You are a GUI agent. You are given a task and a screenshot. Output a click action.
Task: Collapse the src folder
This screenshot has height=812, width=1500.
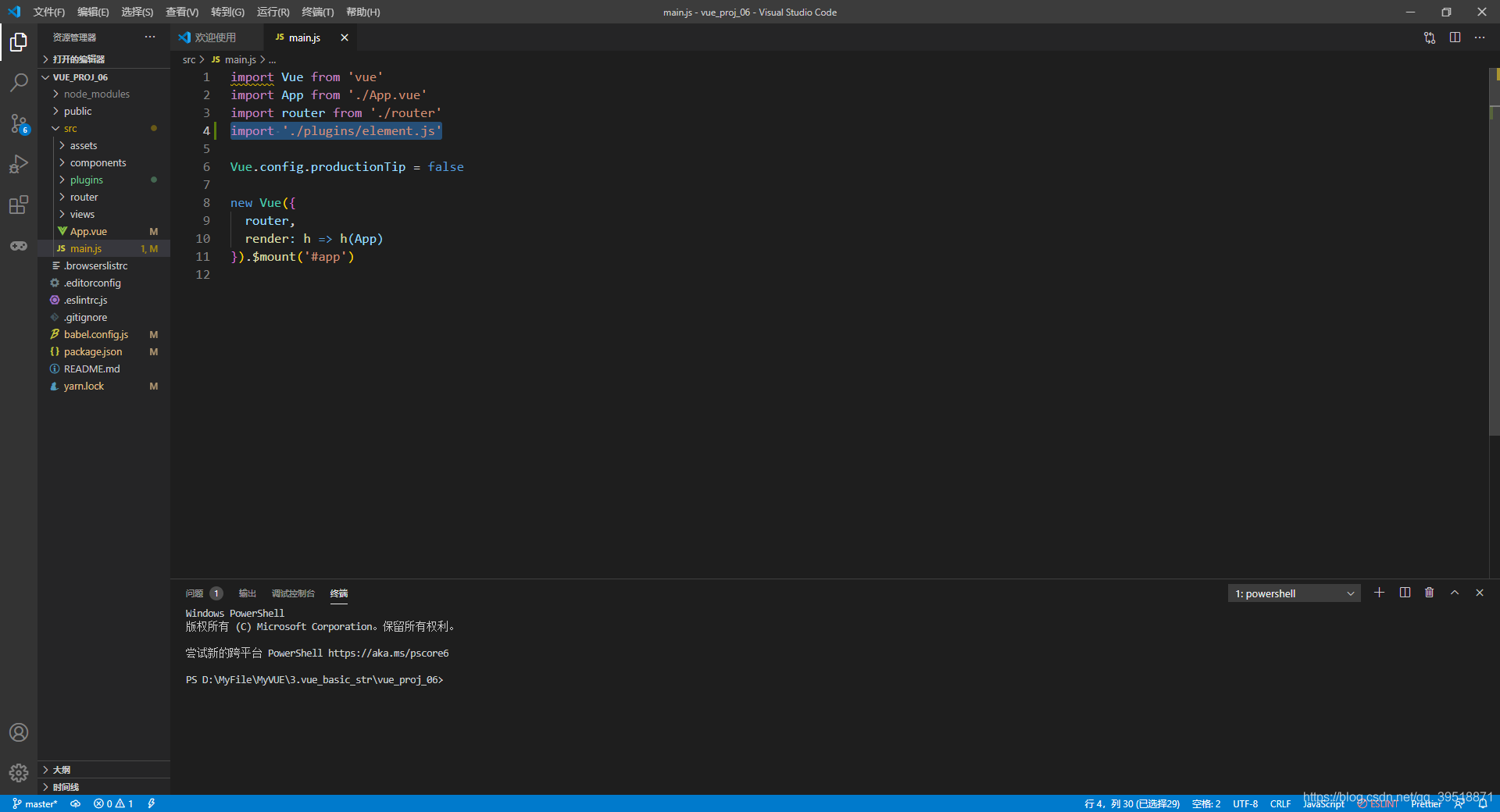104,128
